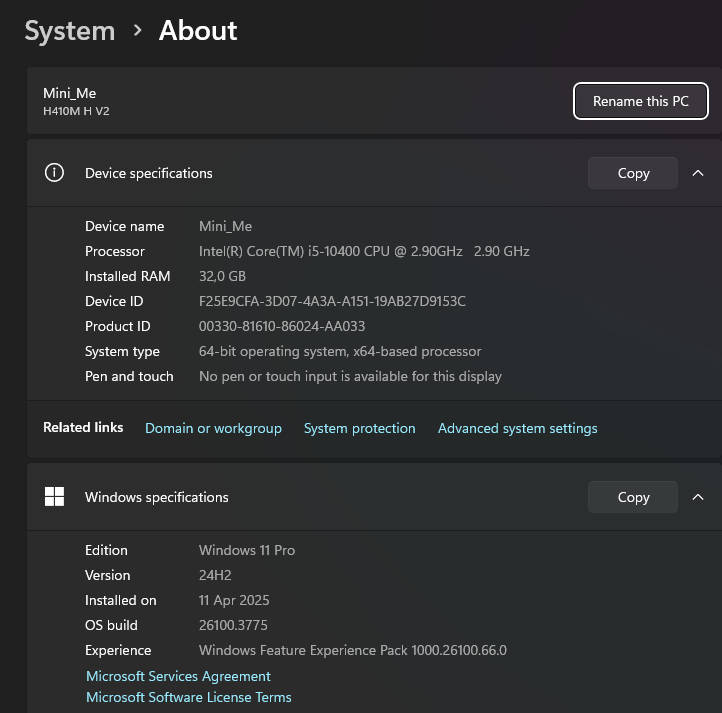The image size is (722, 713).
Task: Open the Microsoft Services Agreement link
Action: 178,676
